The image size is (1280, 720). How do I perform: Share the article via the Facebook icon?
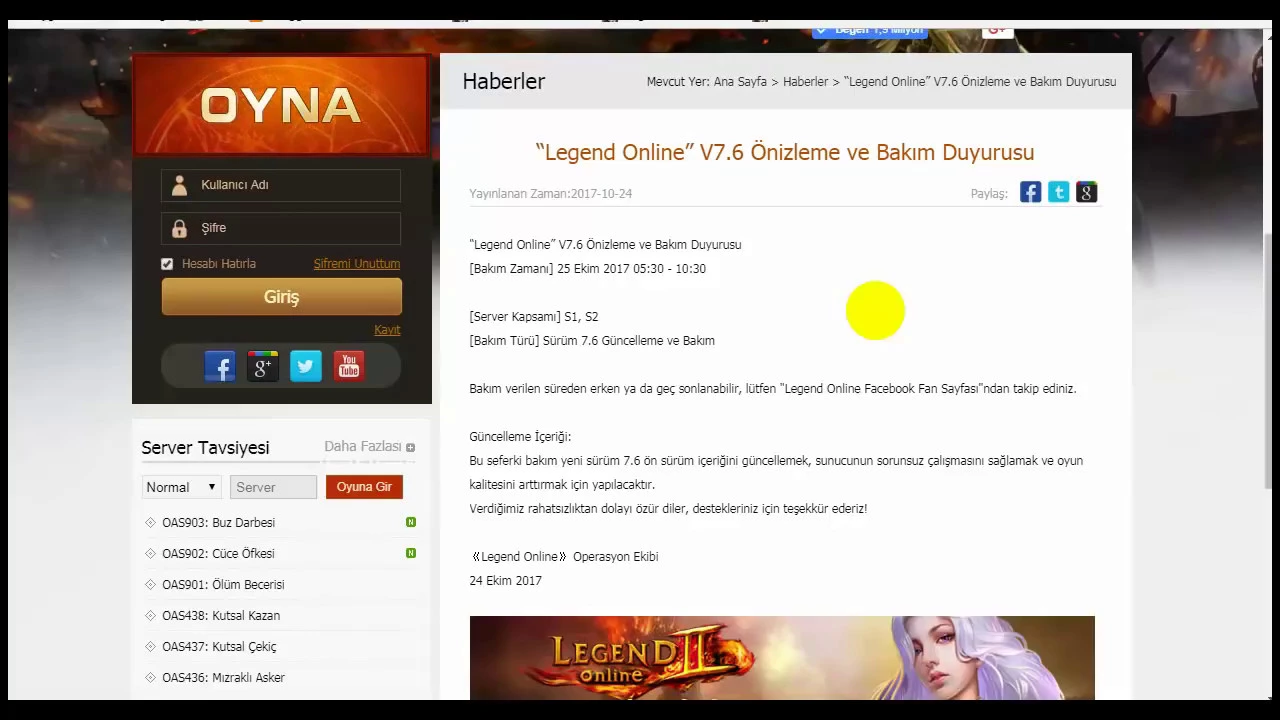1031,193
